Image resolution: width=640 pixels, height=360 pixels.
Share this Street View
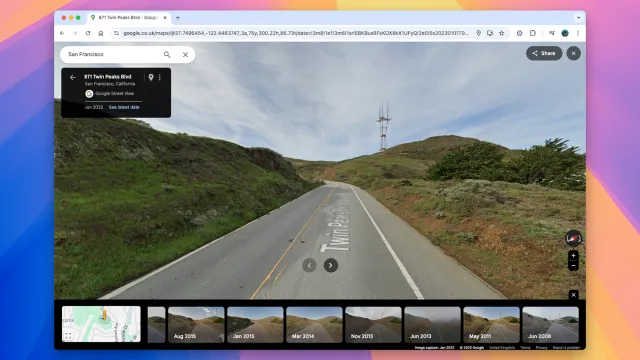pyautogui.click(x=544, y=53)
